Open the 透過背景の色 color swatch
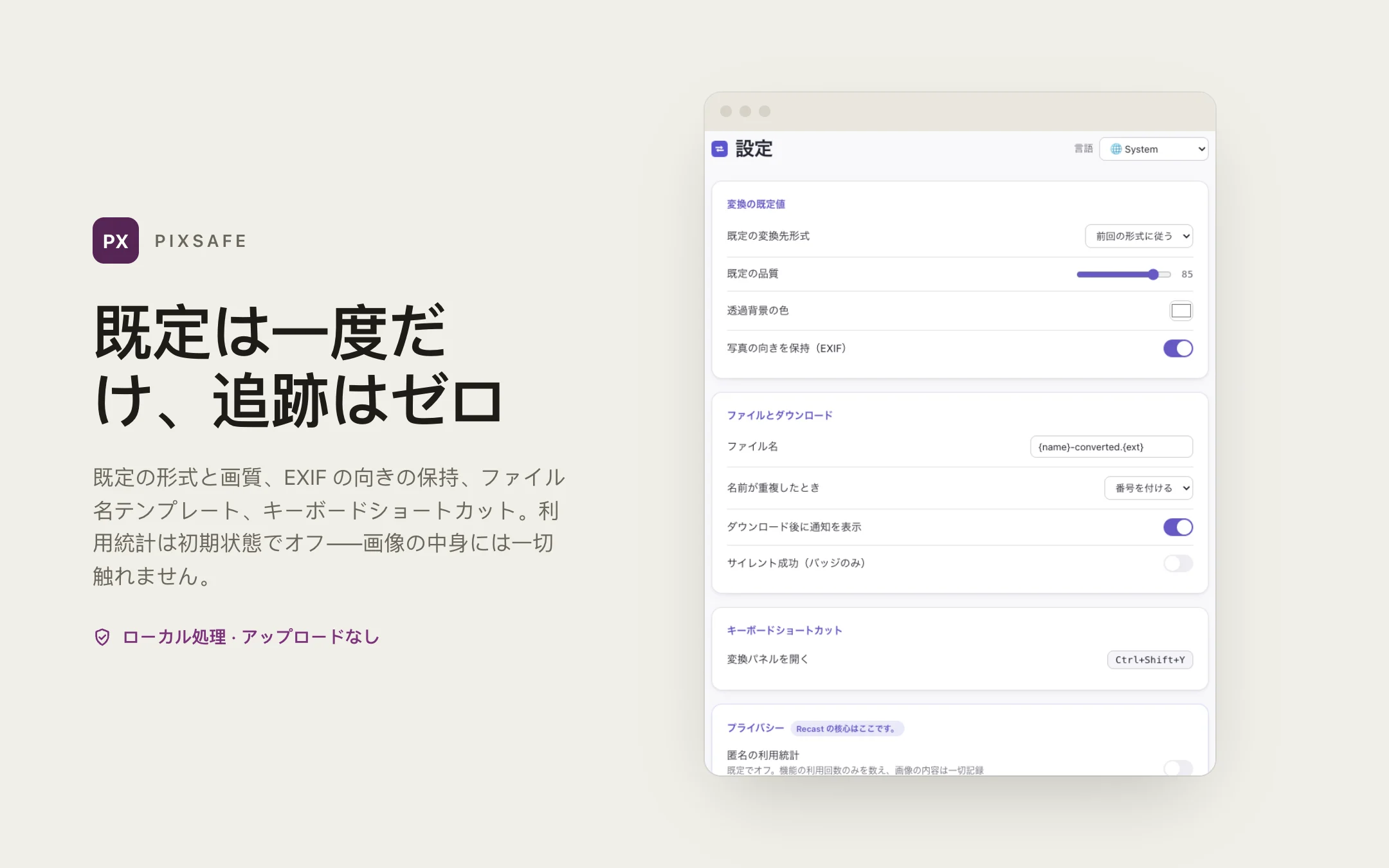The width and height of the screenshot is (1389, 868). [x=1181, y=311]
